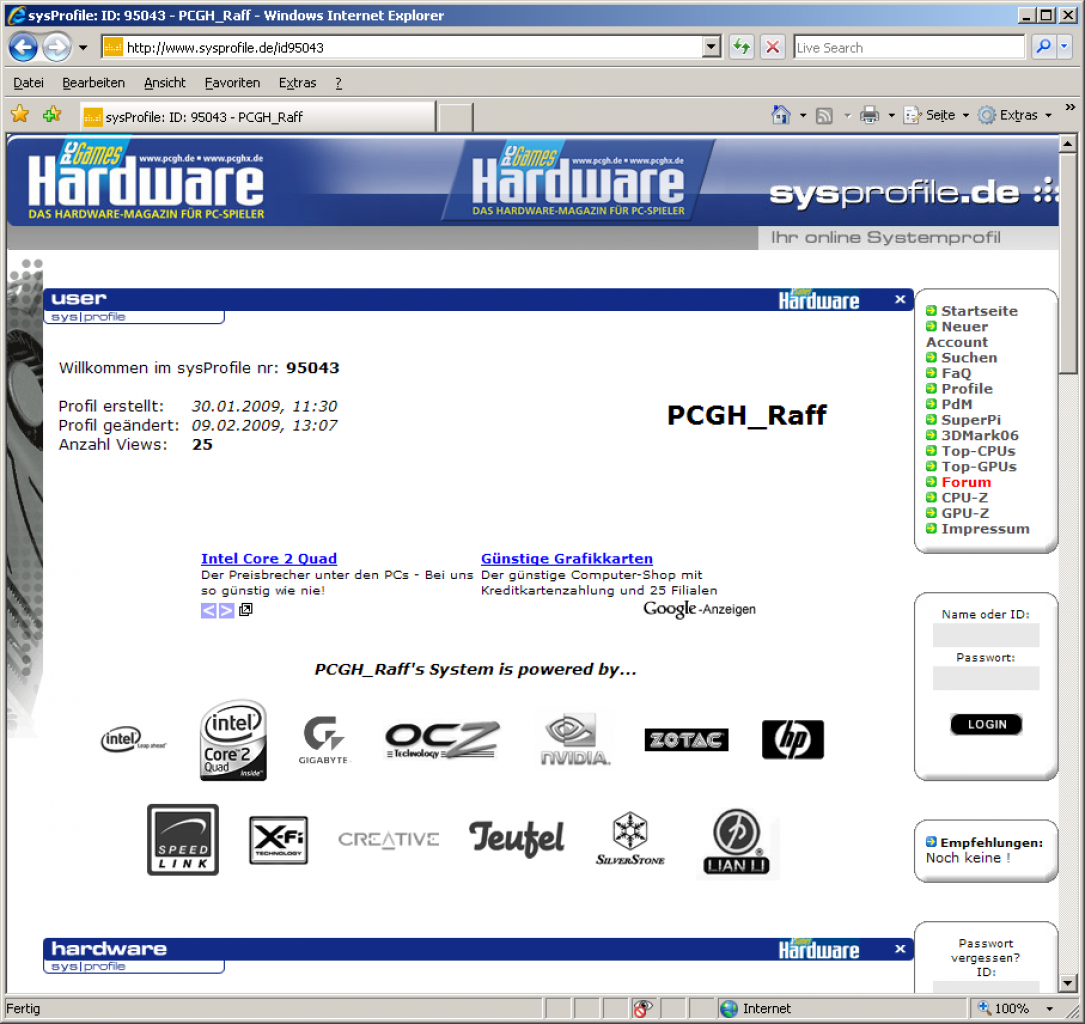1085x1024 pixels.
Task: Open the SuperPi sidebar link
Action: click(x=971, y=420)
